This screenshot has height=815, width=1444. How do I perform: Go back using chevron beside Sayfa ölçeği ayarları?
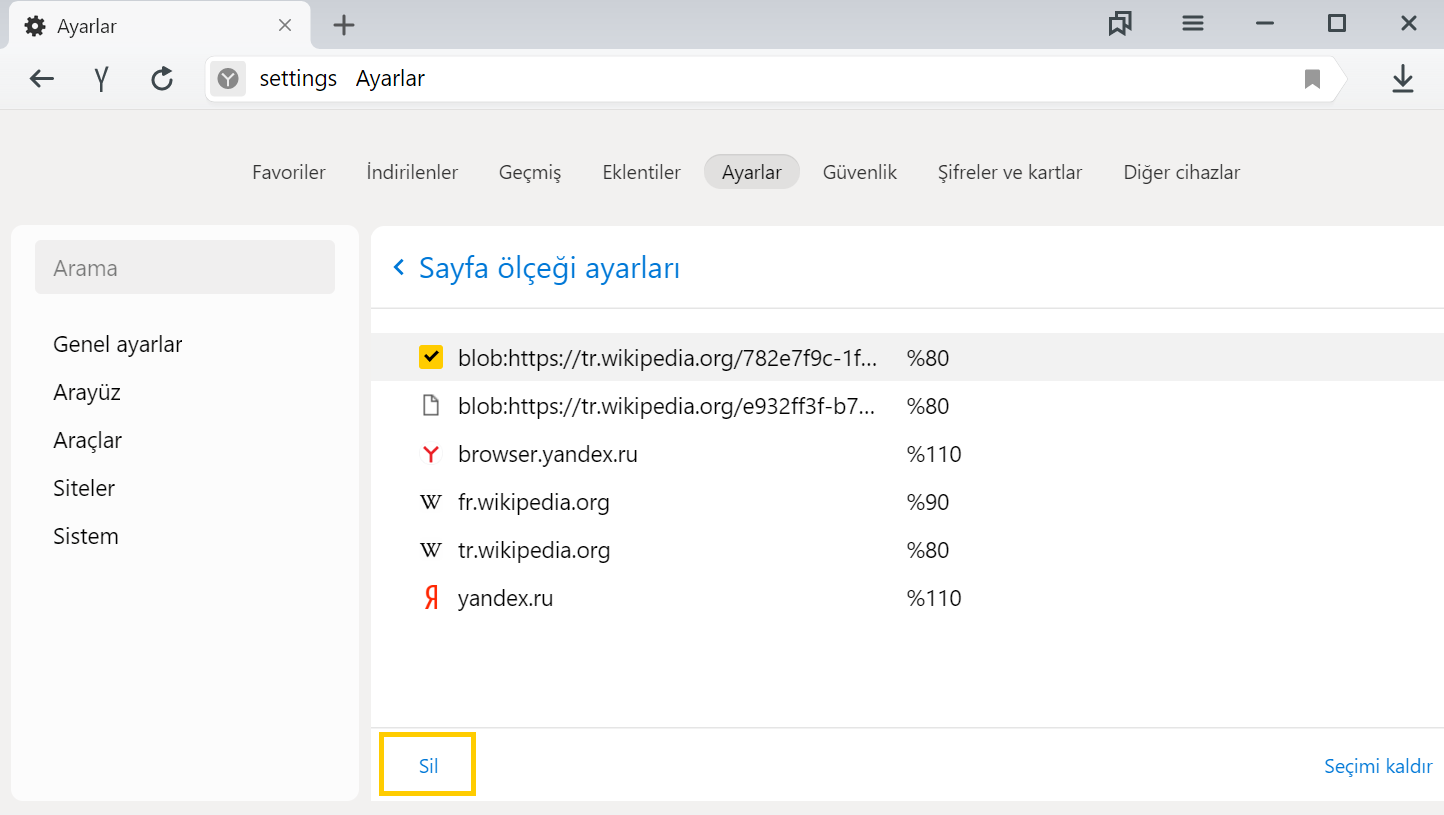click(x=399, y=267)
